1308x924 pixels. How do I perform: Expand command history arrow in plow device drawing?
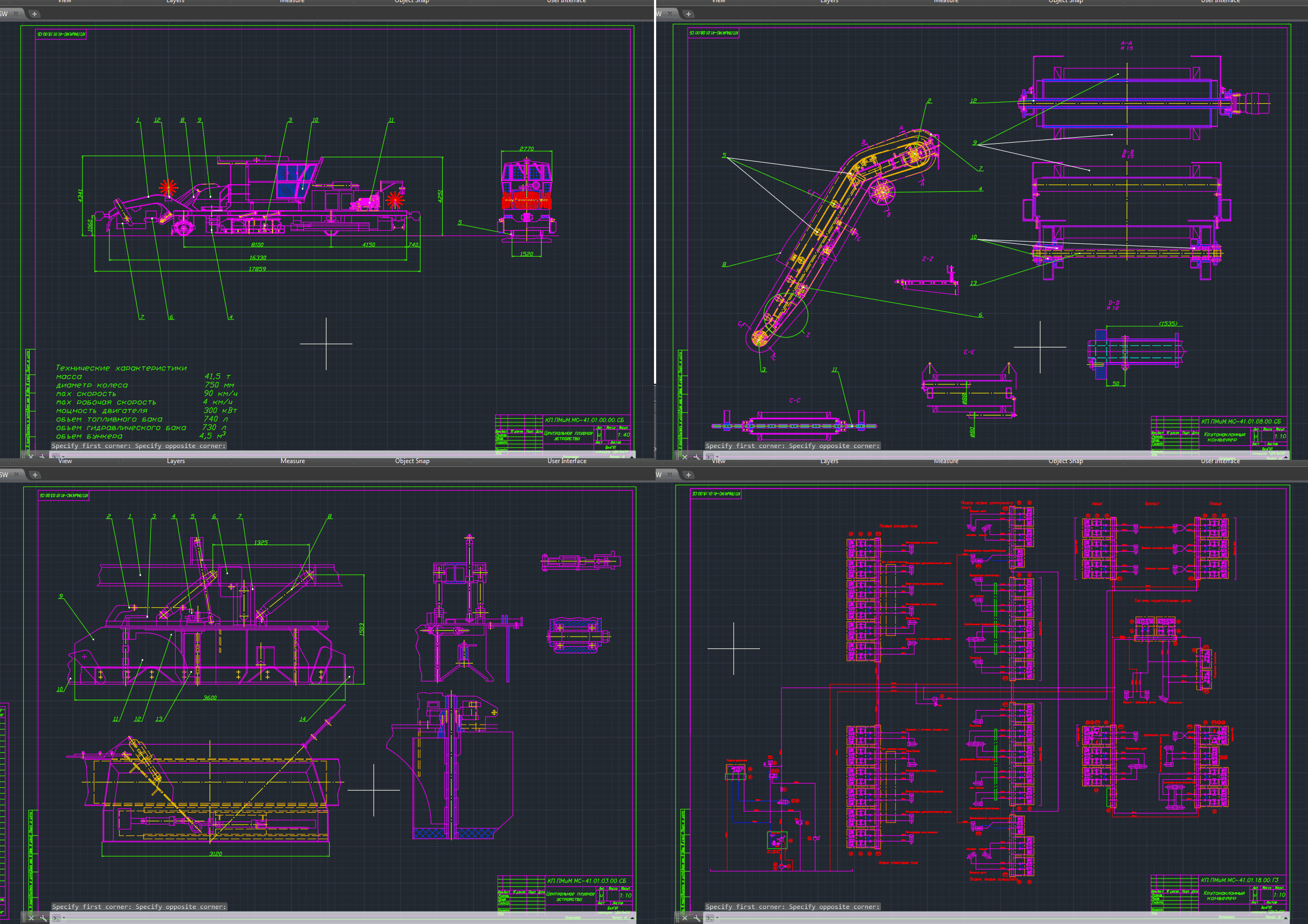pyautogui.click(x=632, y=918)
